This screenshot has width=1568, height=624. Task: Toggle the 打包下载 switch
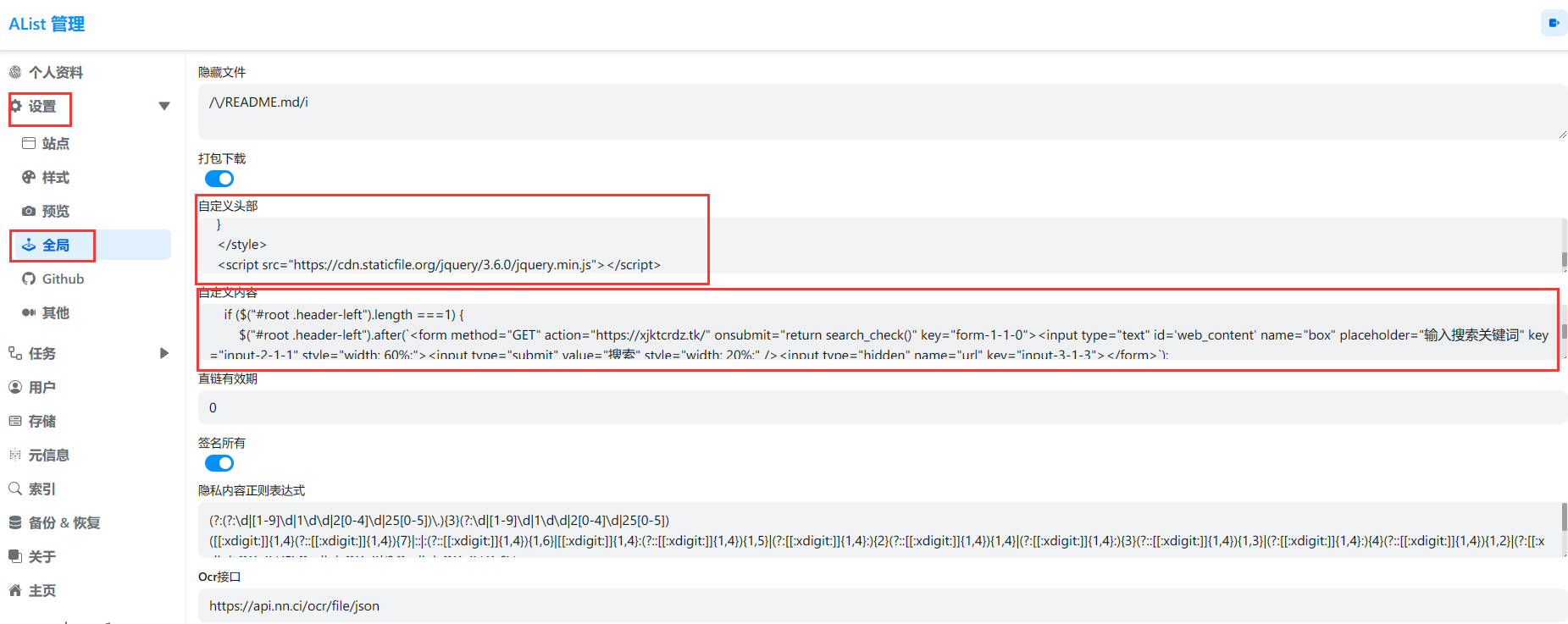coord(219,179)
